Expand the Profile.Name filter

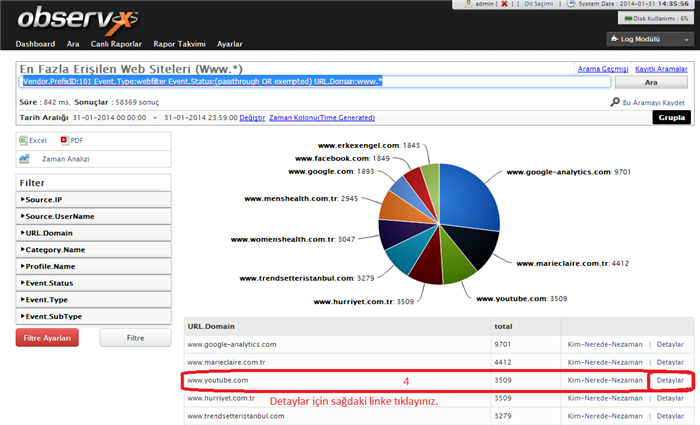[x=93, y=266]
